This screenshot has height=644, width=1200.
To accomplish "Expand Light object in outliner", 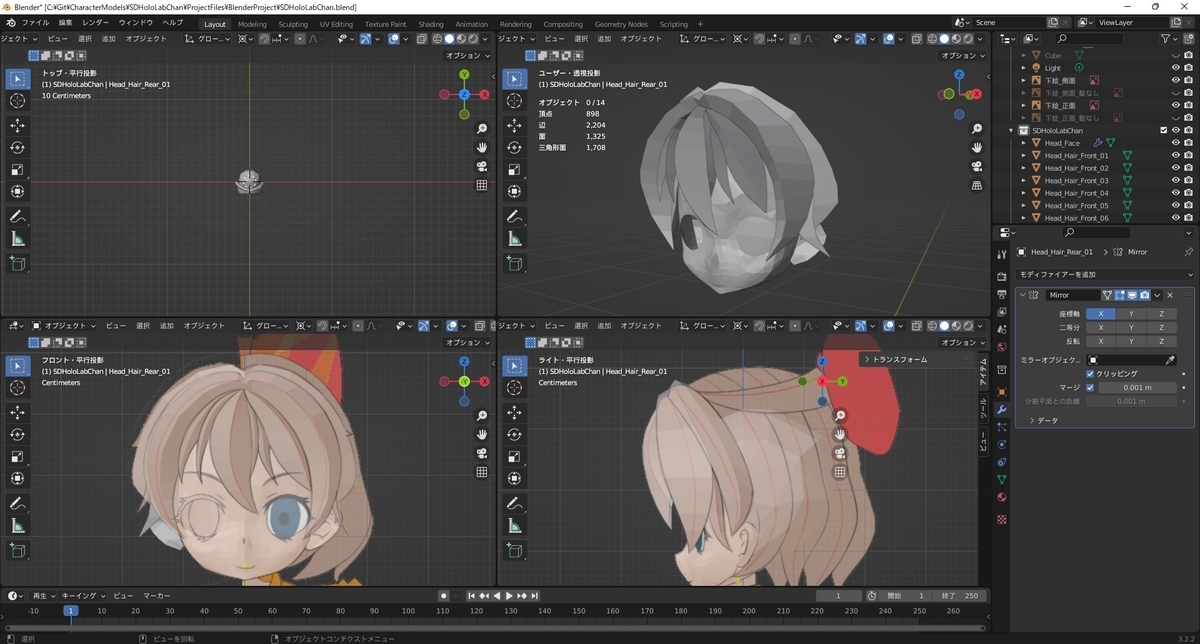I will pos(1023,68).
